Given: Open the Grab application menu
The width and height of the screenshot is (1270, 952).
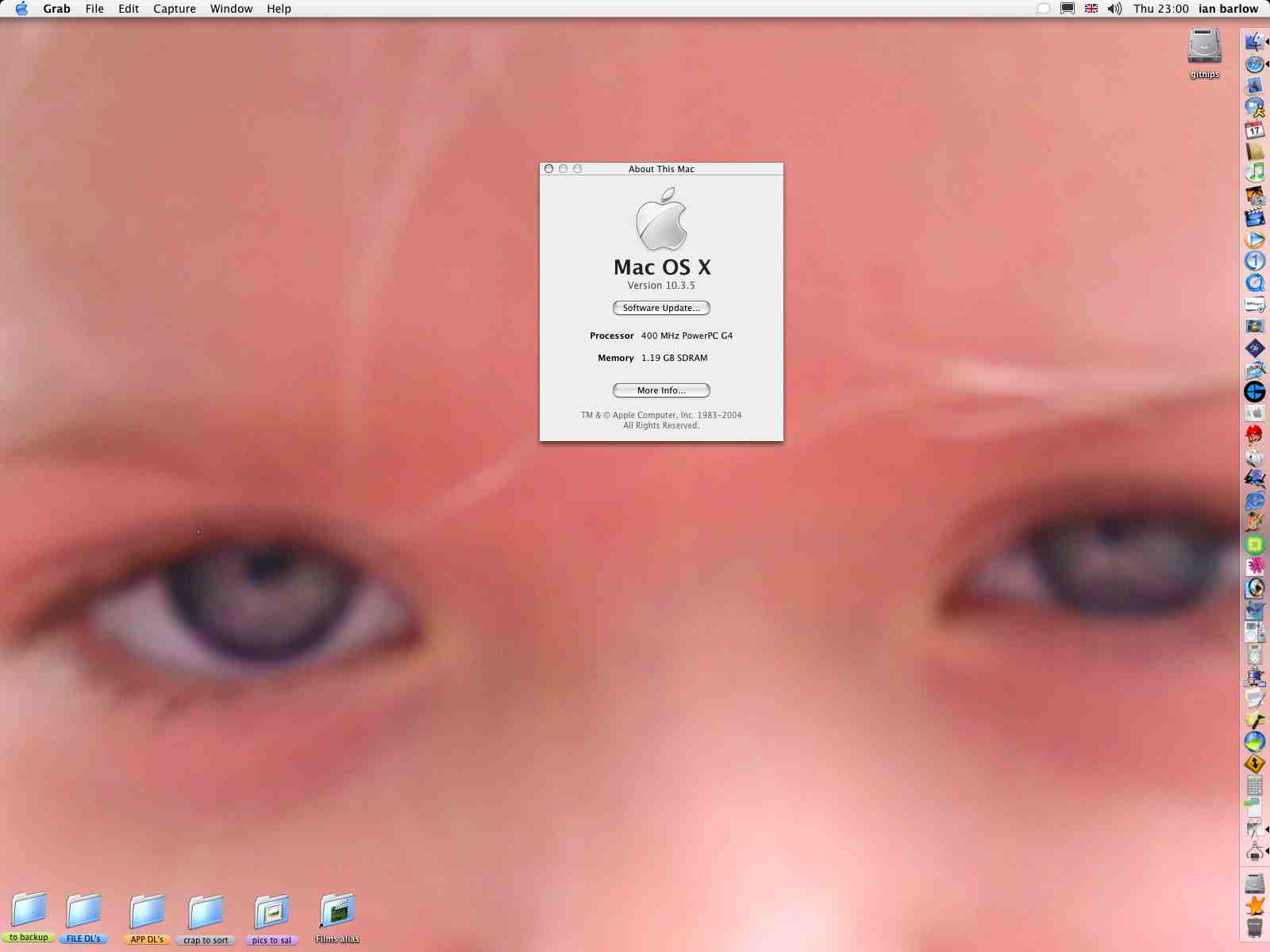Looking at the screenshot, I should (x=56, y=9).
